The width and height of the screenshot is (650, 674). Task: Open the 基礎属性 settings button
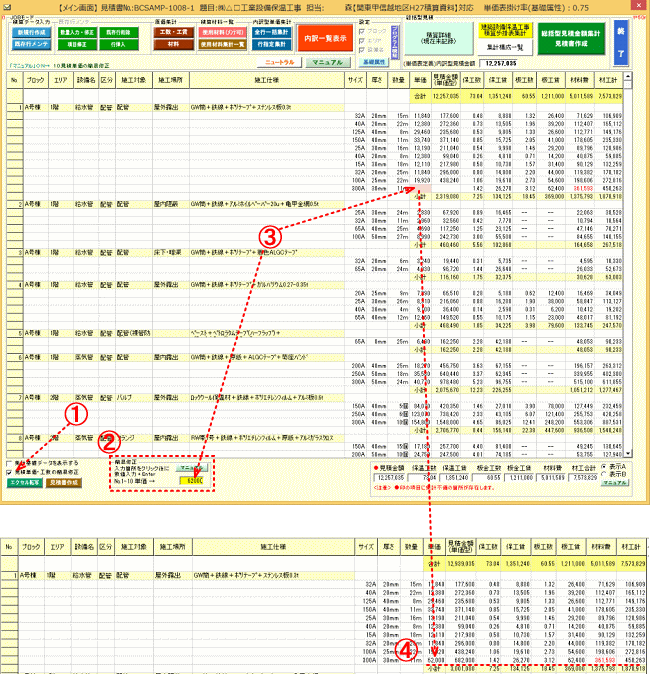point(374,62)
